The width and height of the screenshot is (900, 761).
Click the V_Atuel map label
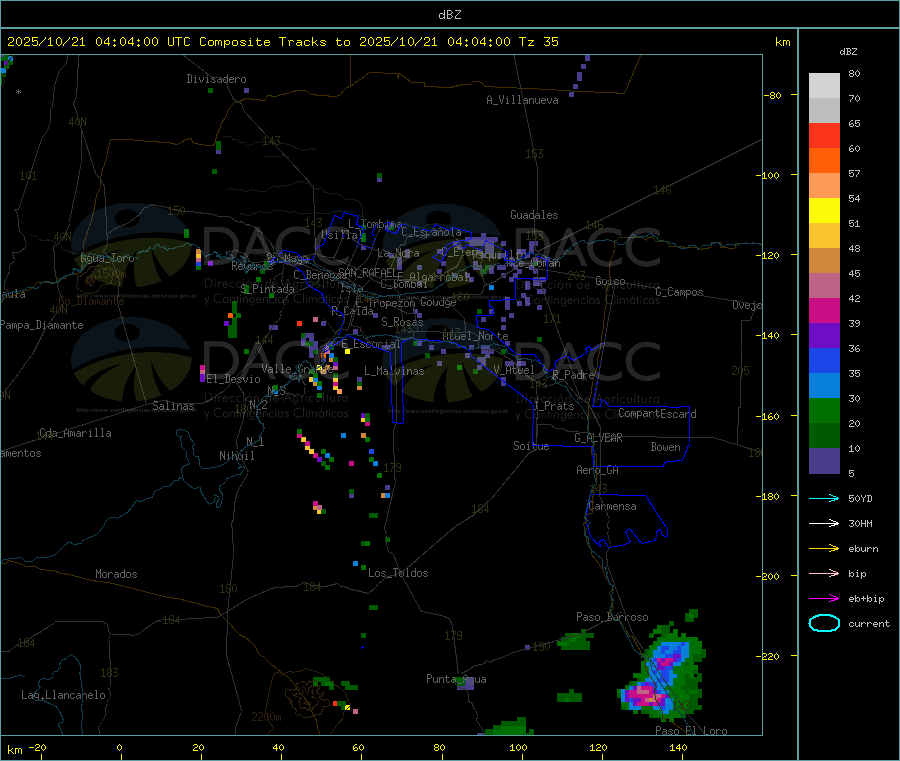point(514,370)
